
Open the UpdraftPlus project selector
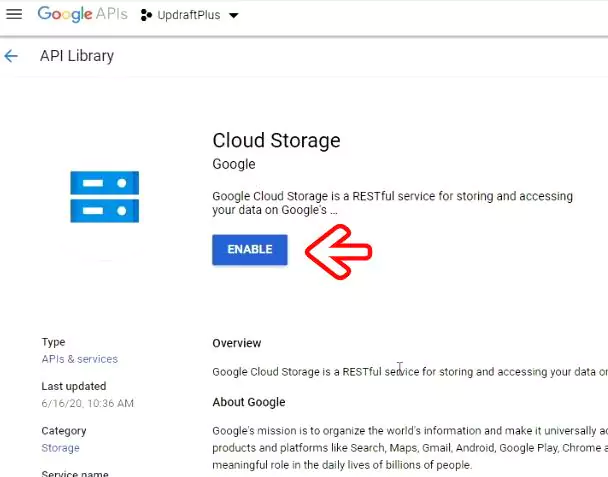coord(196,16)
